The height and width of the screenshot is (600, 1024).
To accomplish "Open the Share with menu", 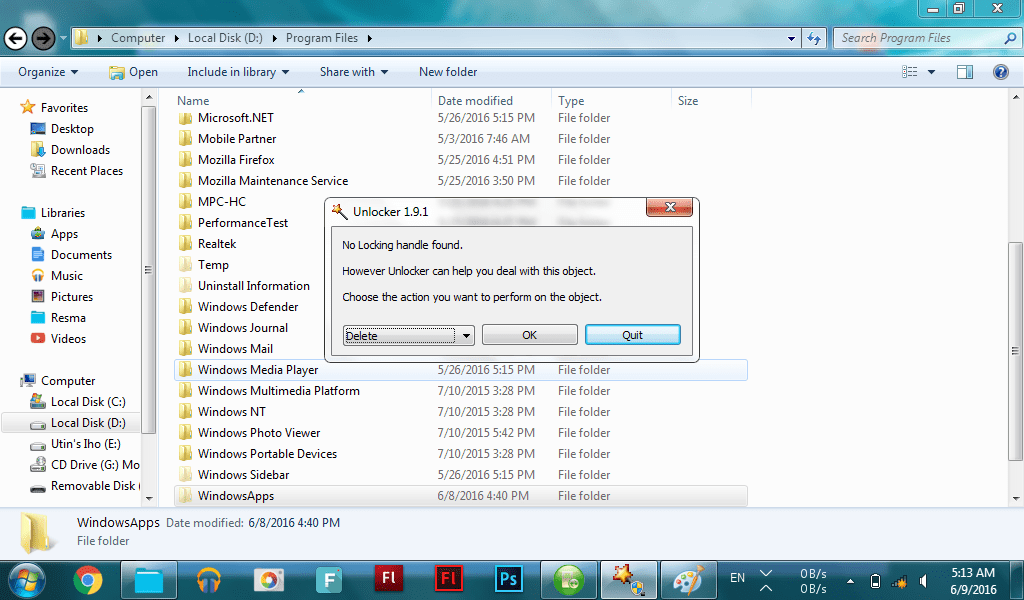I will [353, 72].
